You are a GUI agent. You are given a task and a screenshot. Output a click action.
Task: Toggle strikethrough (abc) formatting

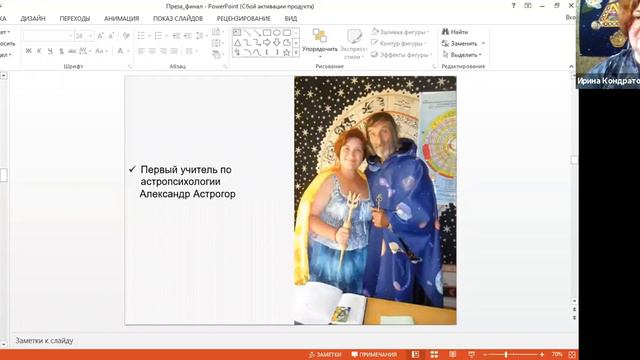(72, 51)
